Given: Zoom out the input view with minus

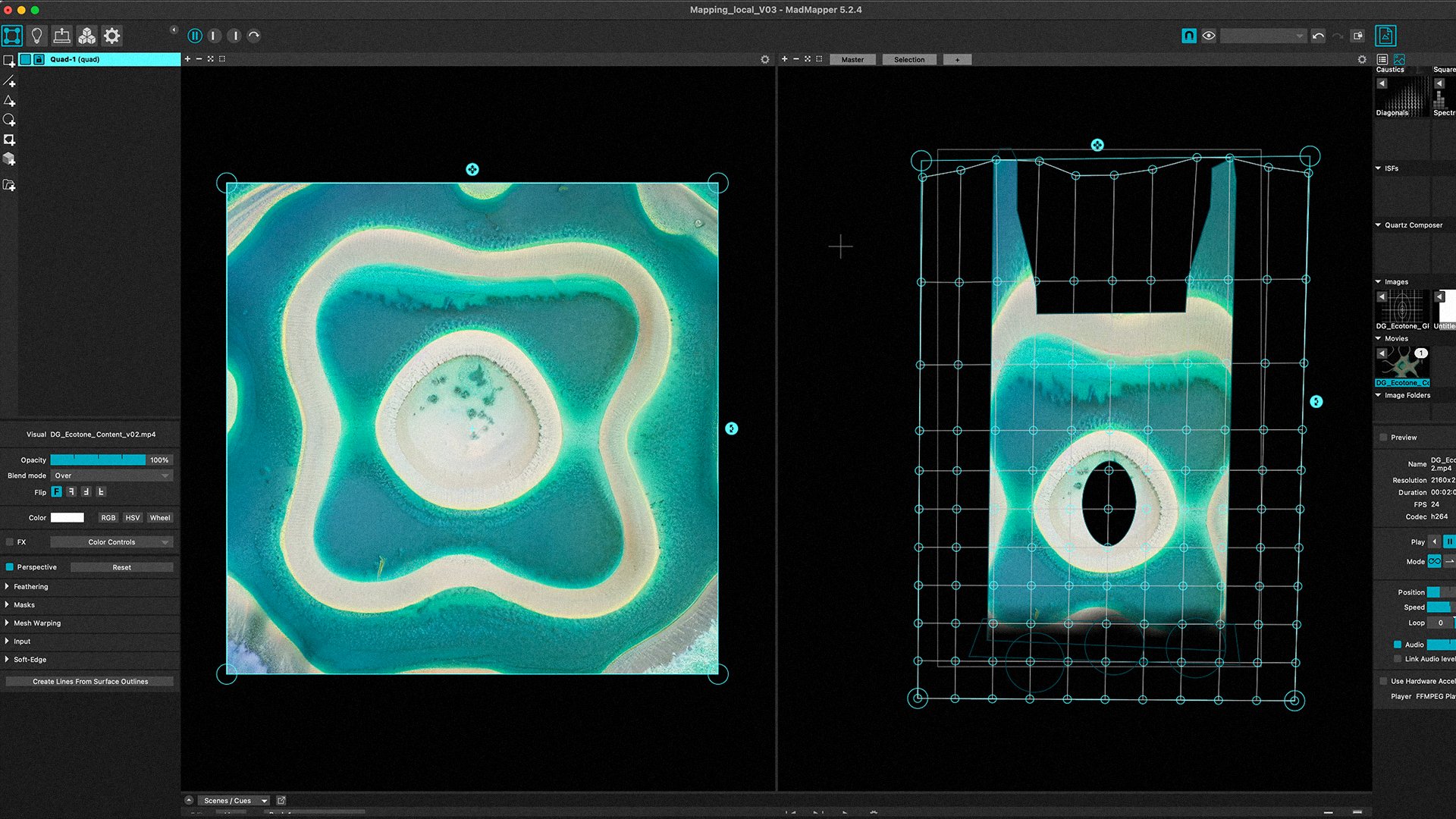Looking at the screenshot, I should point(199,59).
